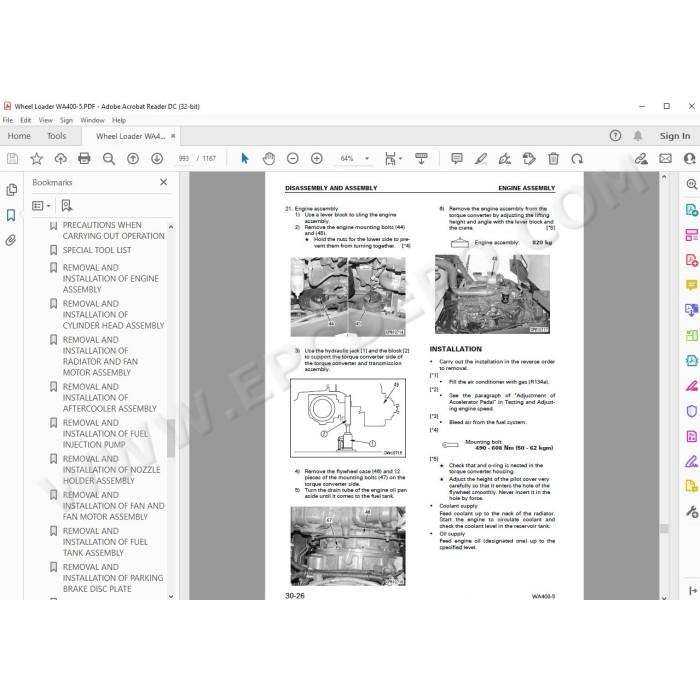Open the SPECIAL TOOL LIST bookmark
The width and height of the screenshot is (700, 700).
(97, 250)
